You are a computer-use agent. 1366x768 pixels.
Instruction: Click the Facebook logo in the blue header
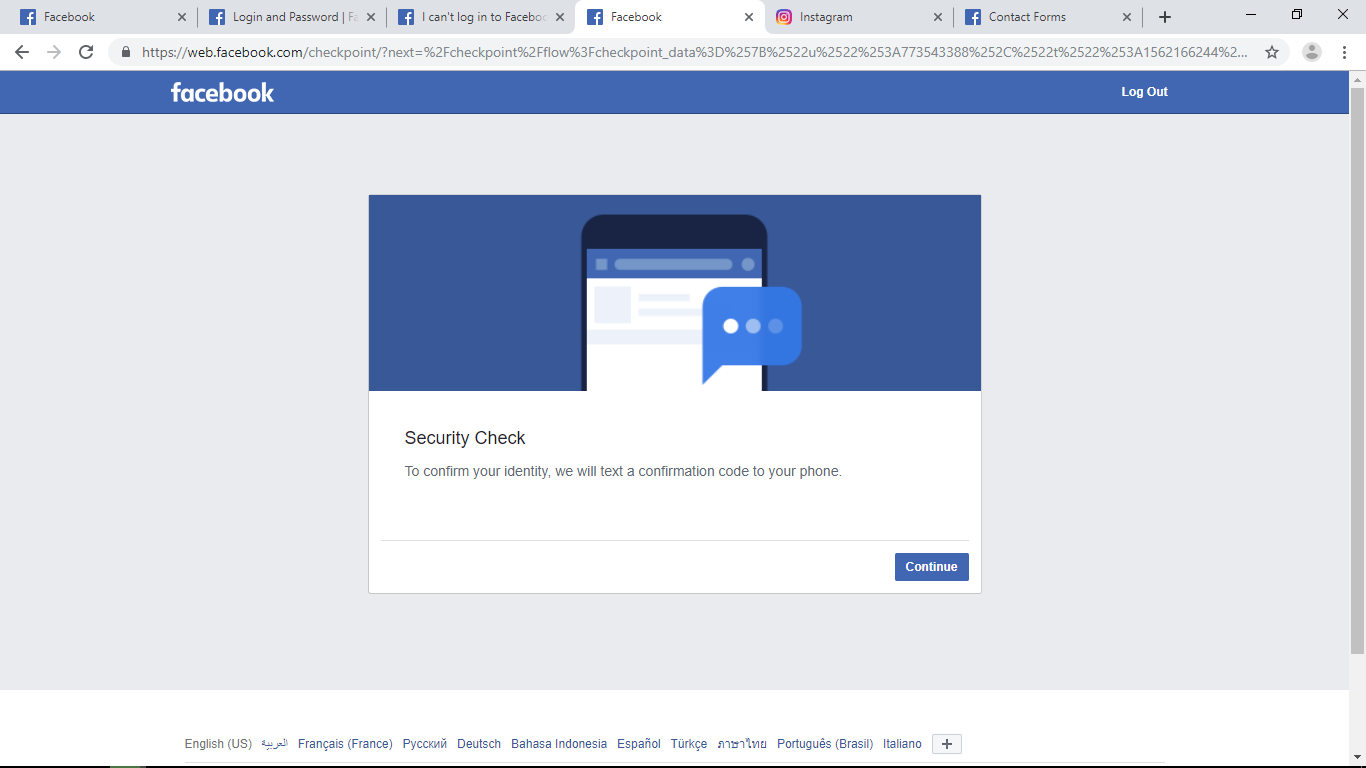(x=222, y=92)
